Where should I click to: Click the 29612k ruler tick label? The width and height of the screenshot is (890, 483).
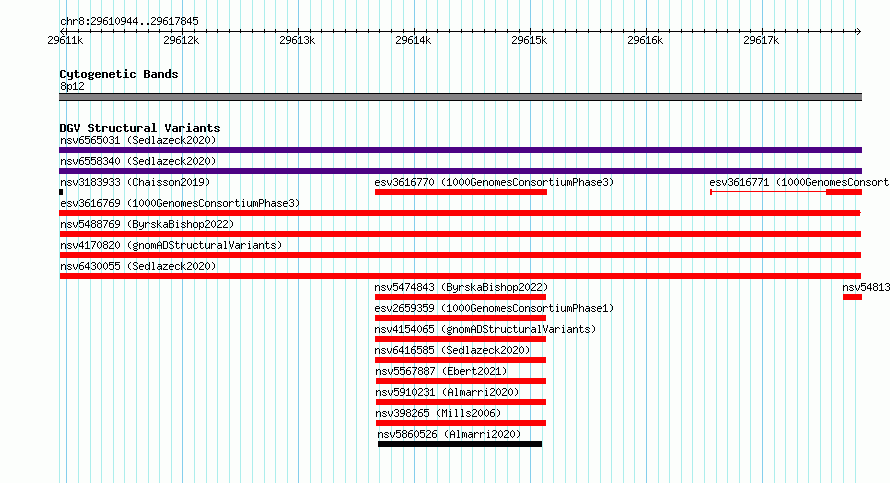[x=181, y=40]
